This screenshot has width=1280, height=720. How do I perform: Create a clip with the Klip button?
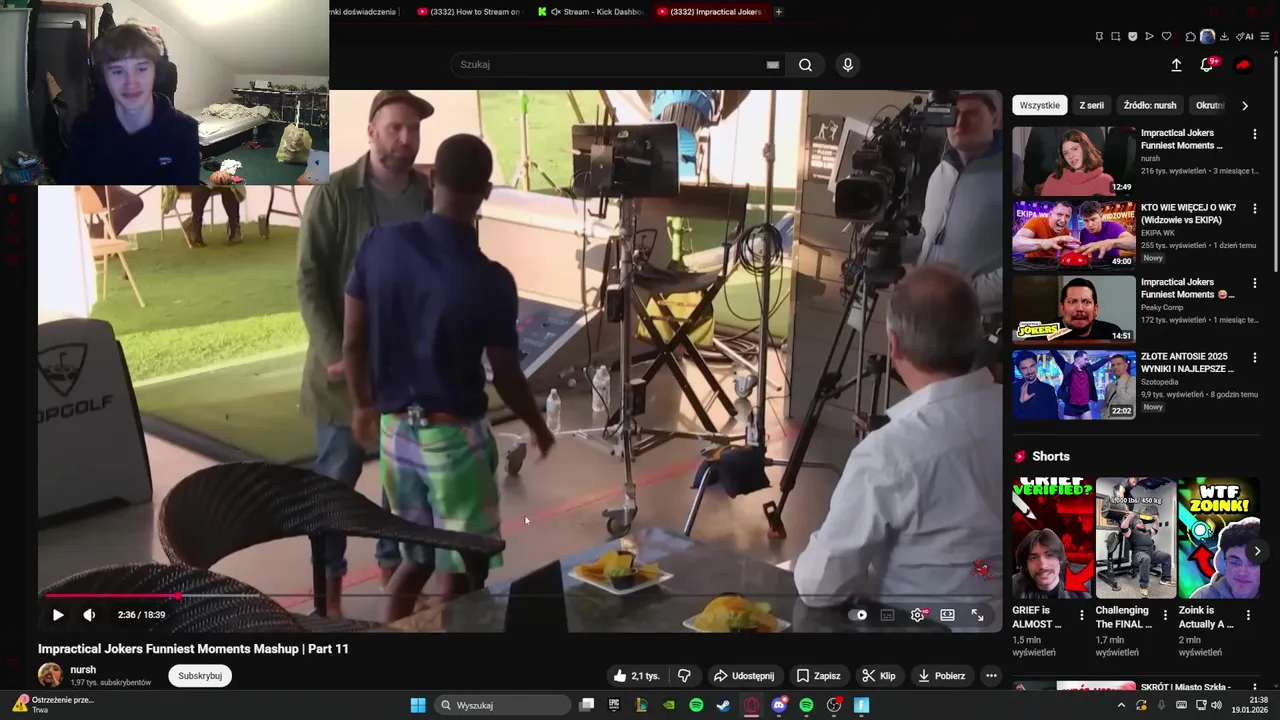click(879, 676)
